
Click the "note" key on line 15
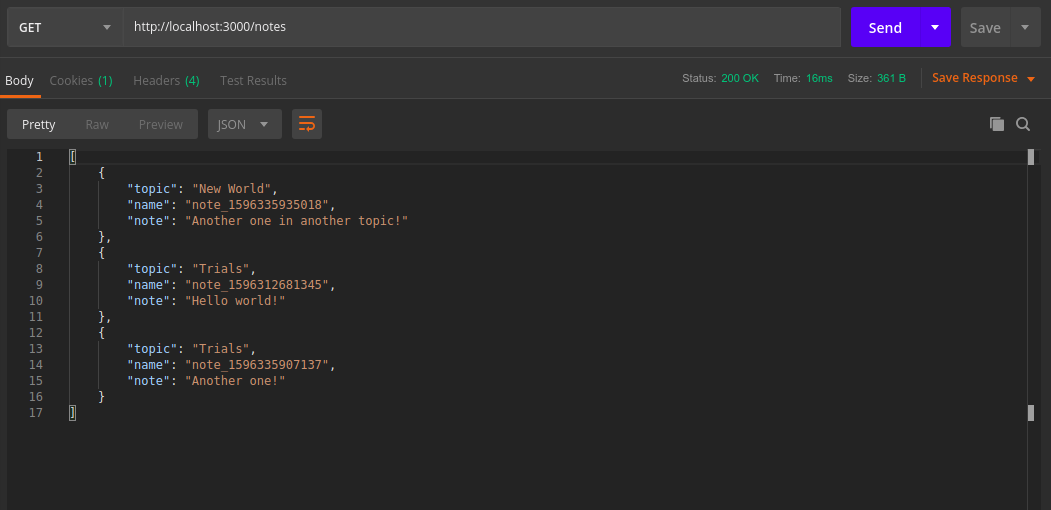(149, 381)
